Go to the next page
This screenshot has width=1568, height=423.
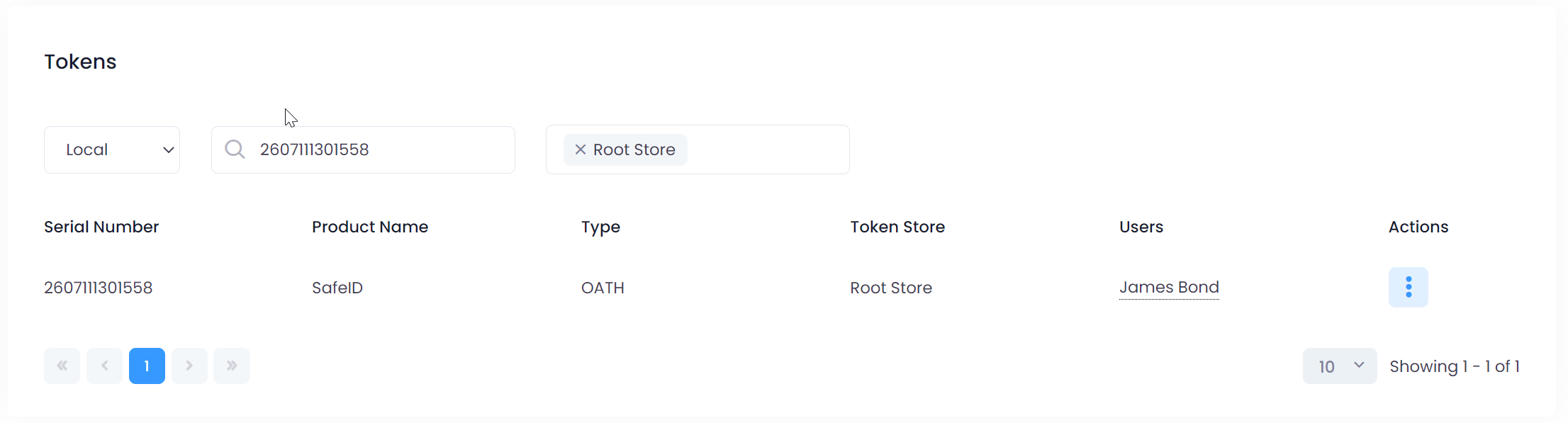pos(189,366)
